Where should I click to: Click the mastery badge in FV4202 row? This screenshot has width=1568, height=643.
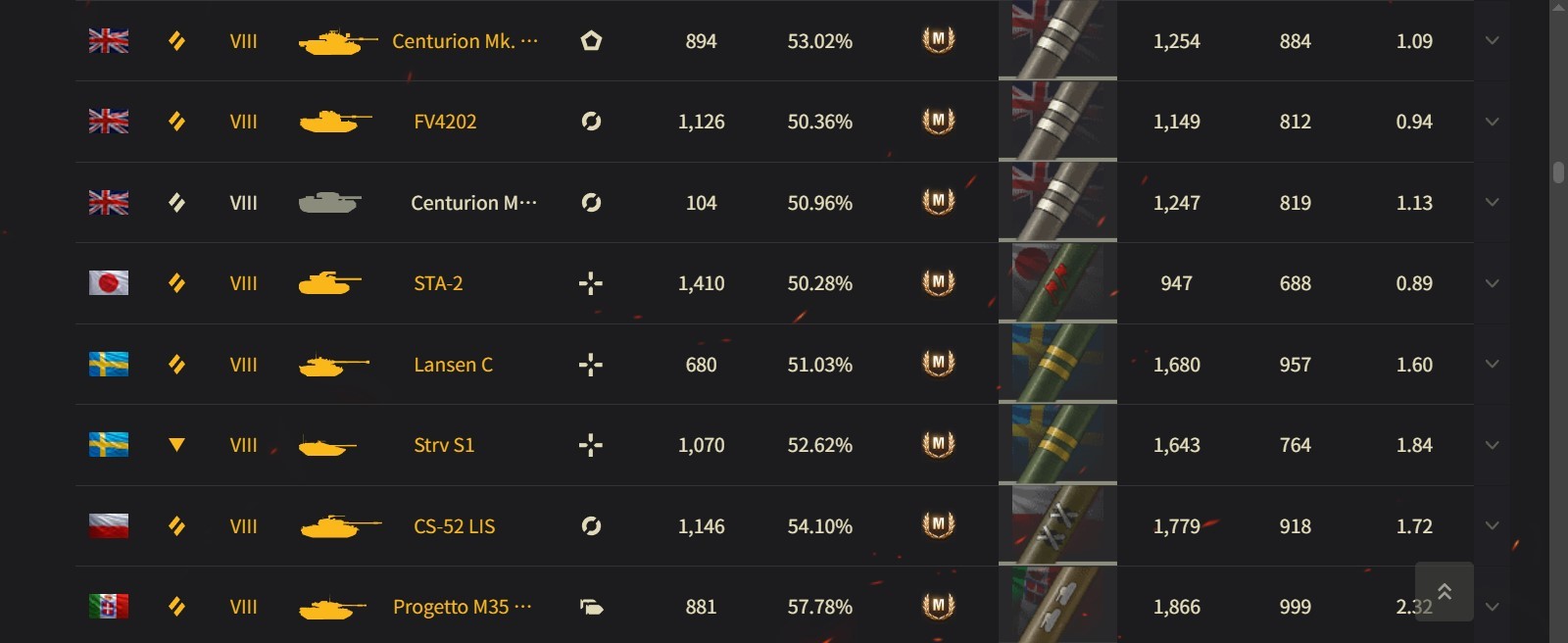click(x=938, y=121)
